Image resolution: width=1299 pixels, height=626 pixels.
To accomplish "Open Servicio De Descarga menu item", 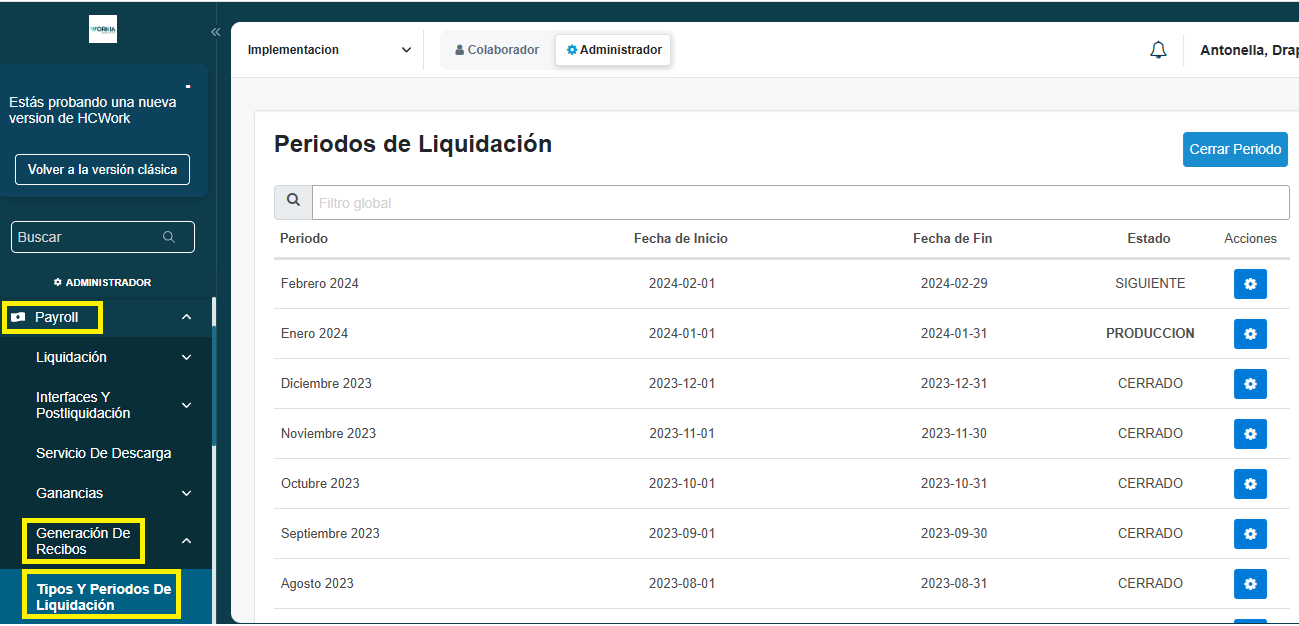I will click(x=104, y=453).
